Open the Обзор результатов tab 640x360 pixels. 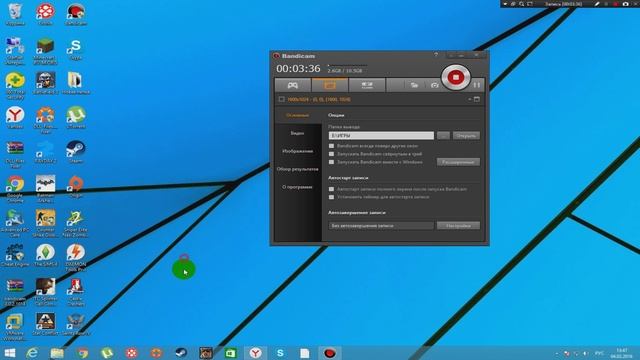(298, 169)
